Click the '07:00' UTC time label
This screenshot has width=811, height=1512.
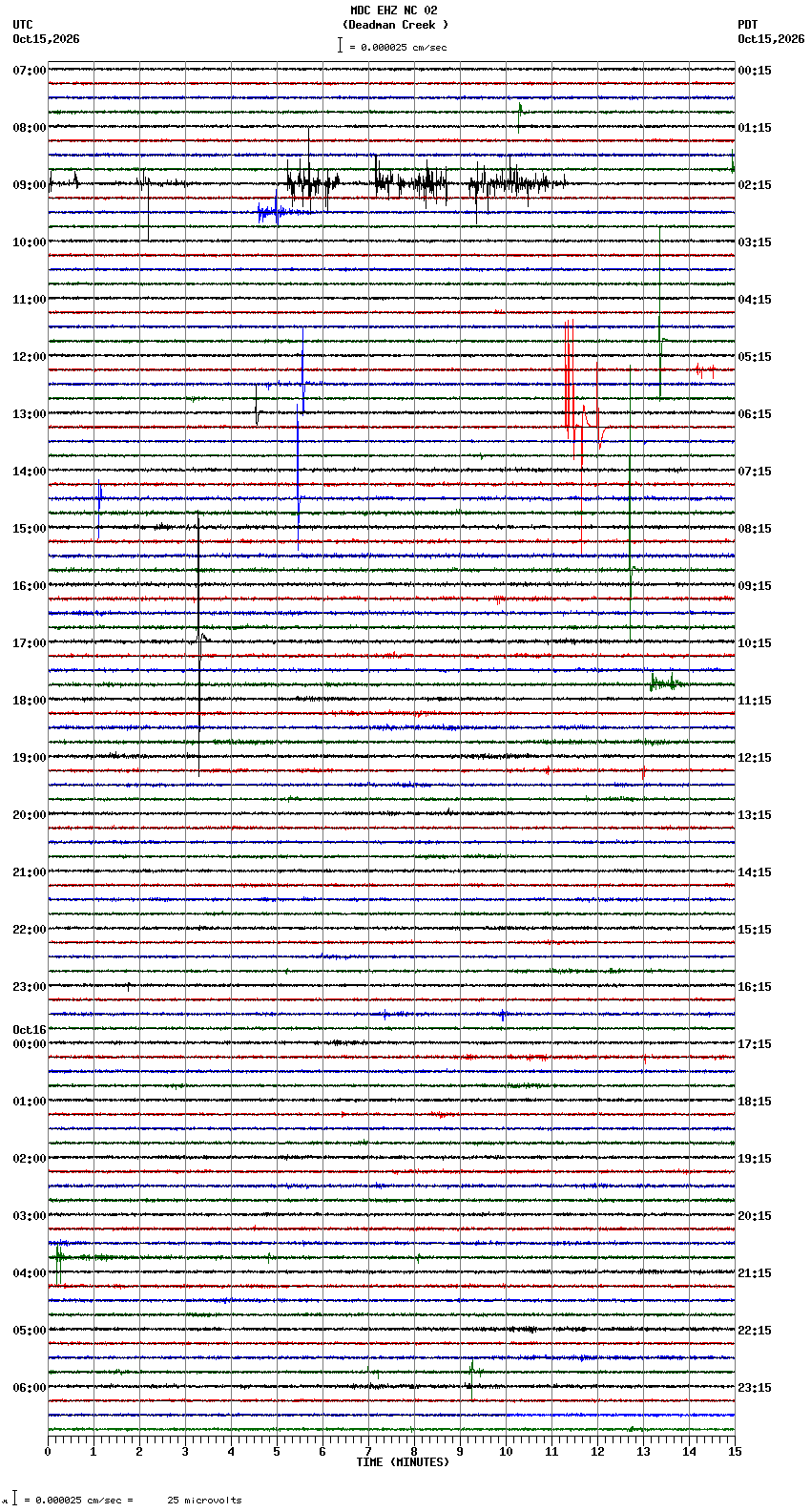coord(30,71)
